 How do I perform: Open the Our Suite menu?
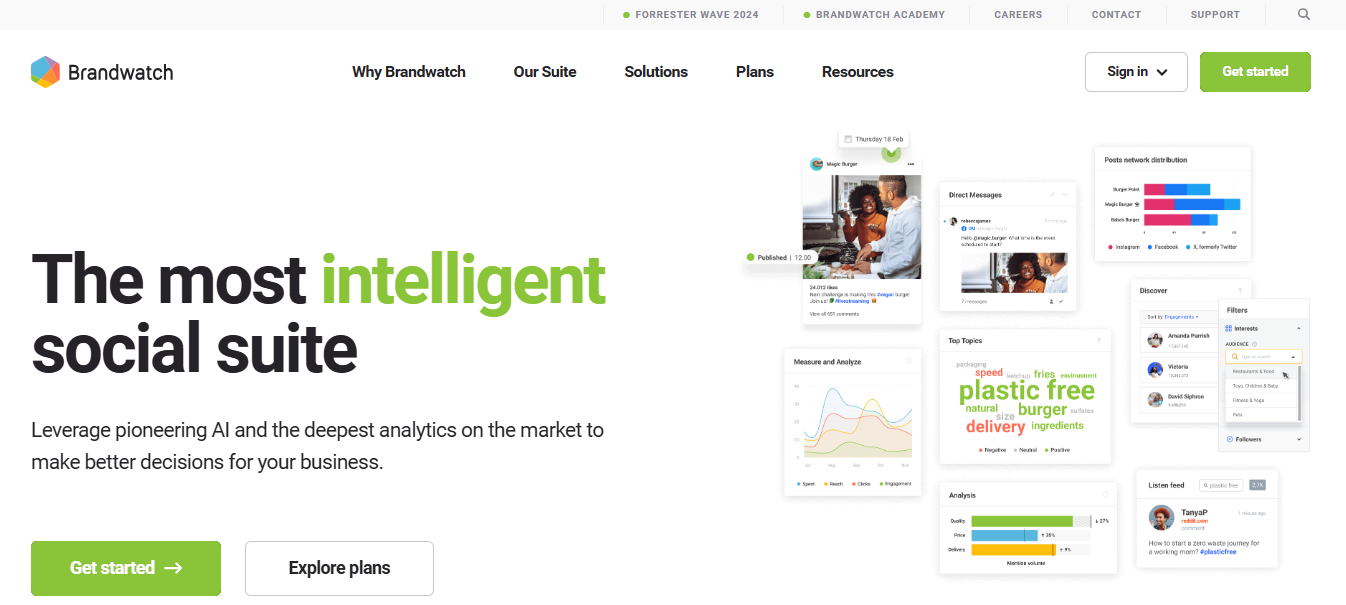[x=545, y=72]
